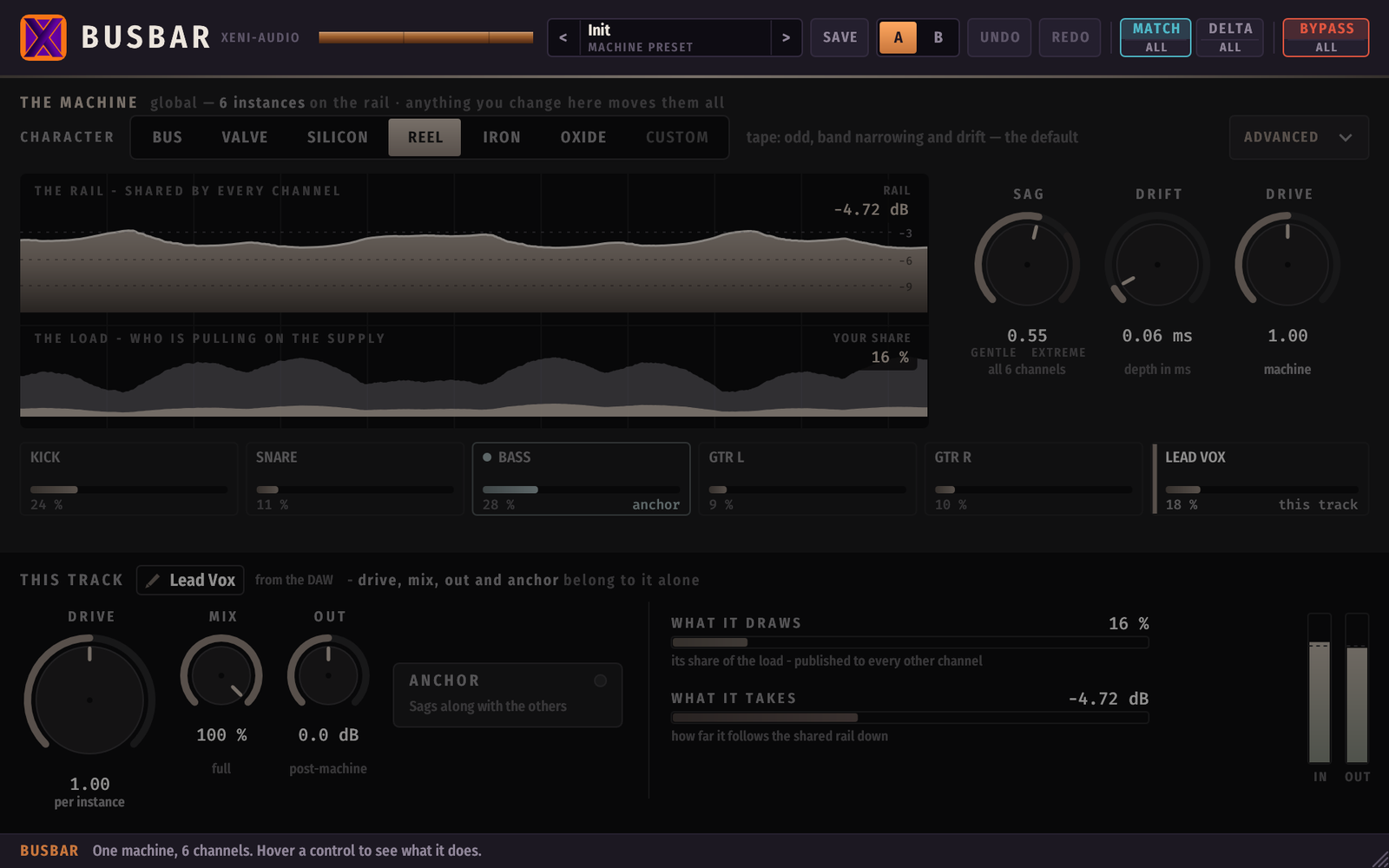Select the KICK channel card

click(x=128, y=479)
